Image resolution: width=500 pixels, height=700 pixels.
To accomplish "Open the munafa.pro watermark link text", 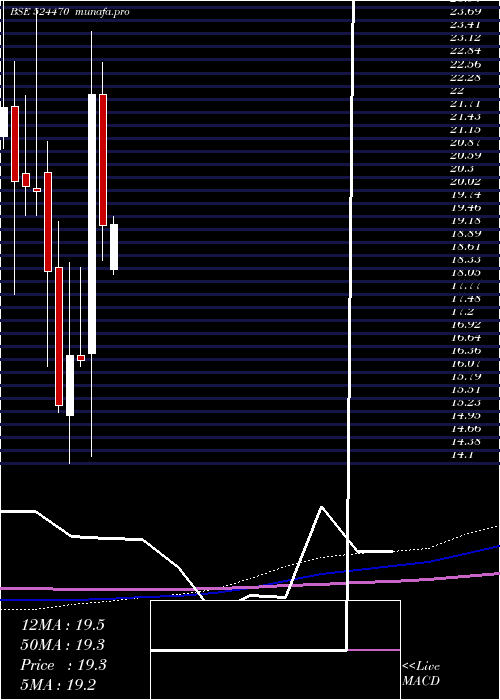I will coord(103,12).
